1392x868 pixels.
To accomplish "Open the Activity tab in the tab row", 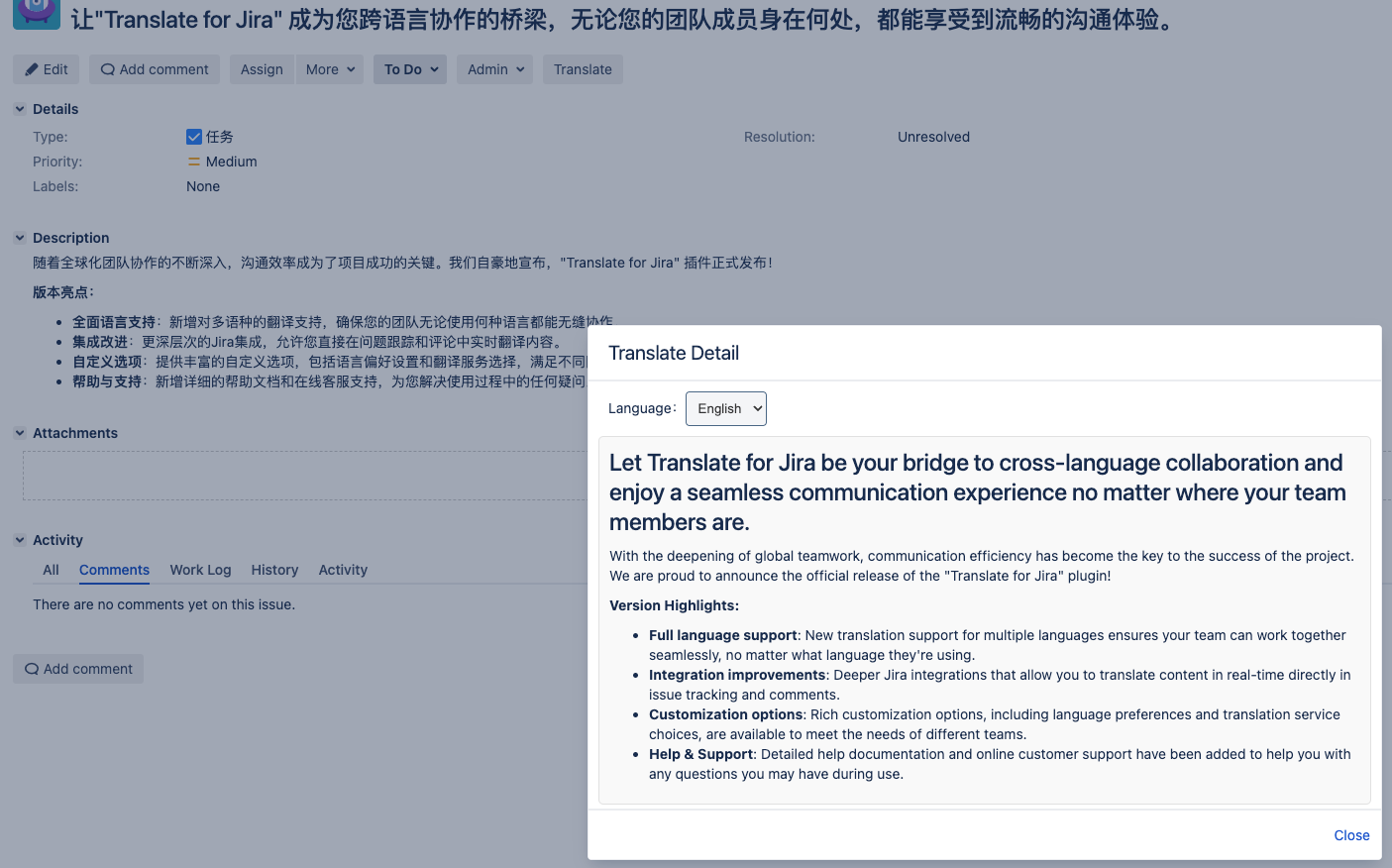I will 343,570.
